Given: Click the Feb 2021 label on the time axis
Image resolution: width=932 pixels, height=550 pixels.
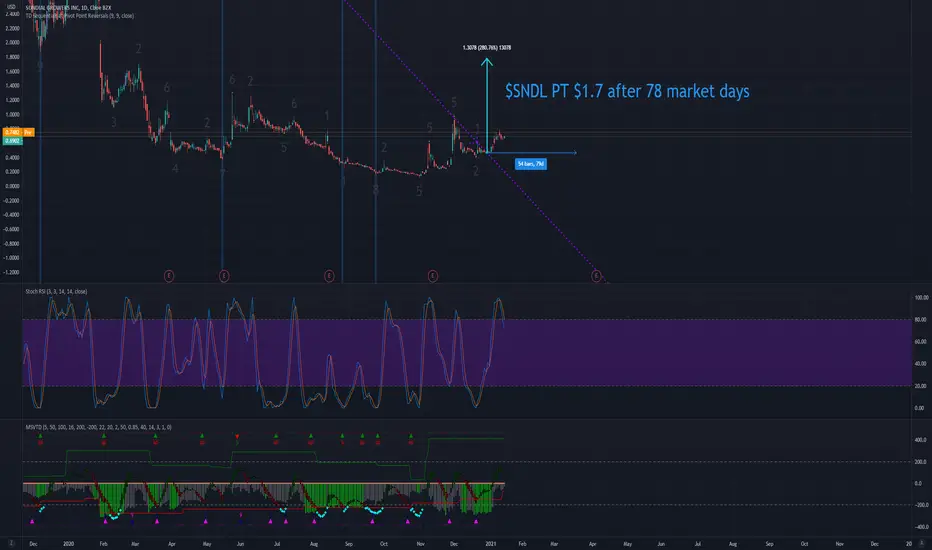Looking at the screenshot, I should pos(522,543).
